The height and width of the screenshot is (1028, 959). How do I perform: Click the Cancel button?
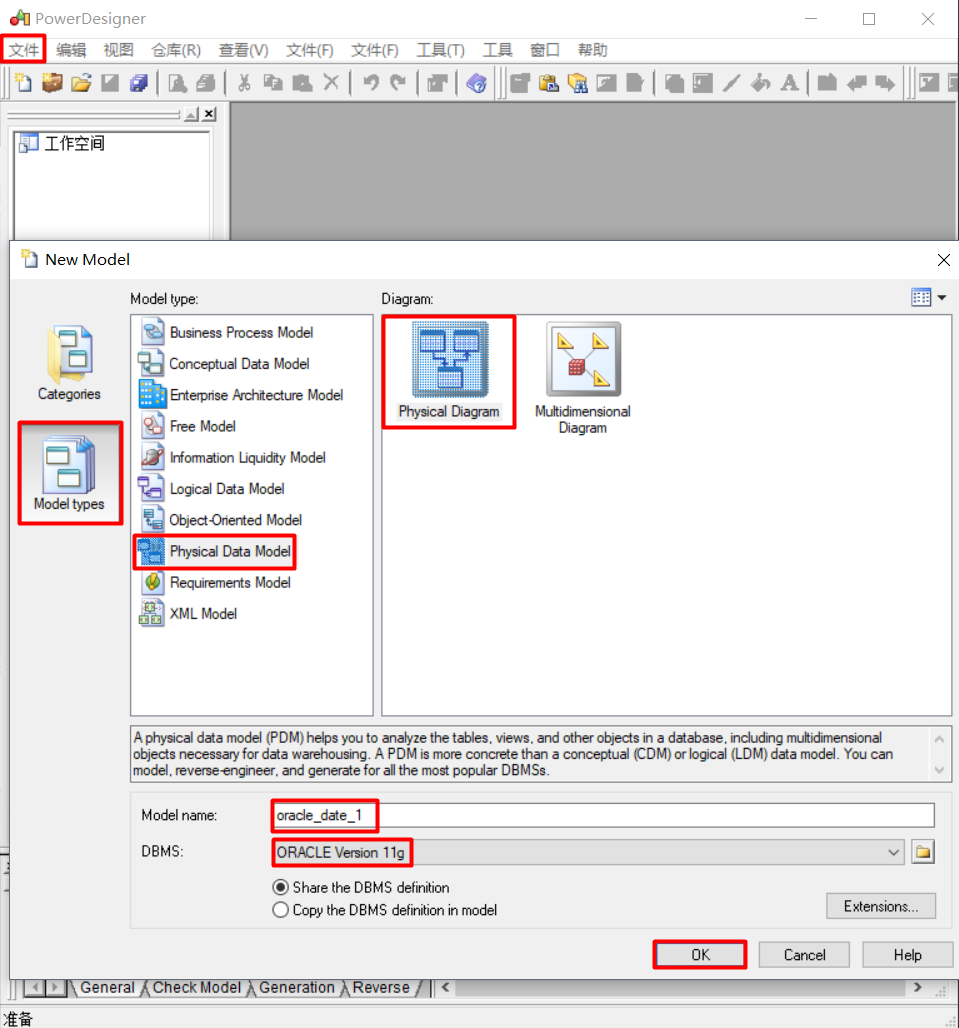(804, 955)
